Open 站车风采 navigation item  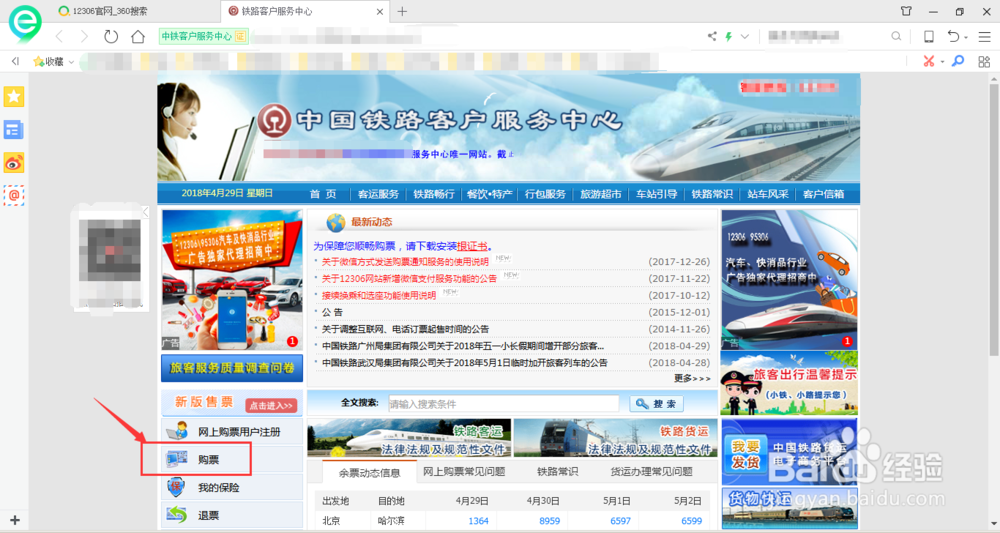pyautogui.click(x=768, y=194)
